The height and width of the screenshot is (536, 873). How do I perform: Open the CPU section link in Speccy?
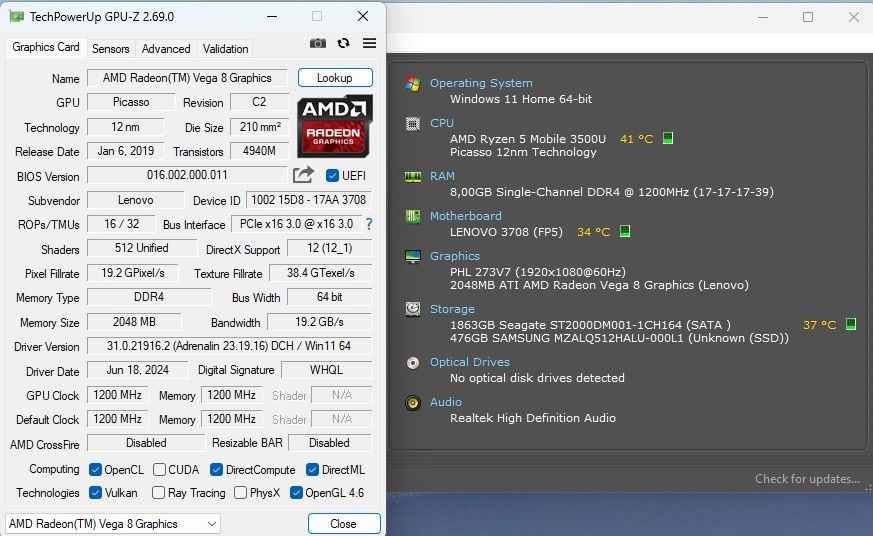442,123
